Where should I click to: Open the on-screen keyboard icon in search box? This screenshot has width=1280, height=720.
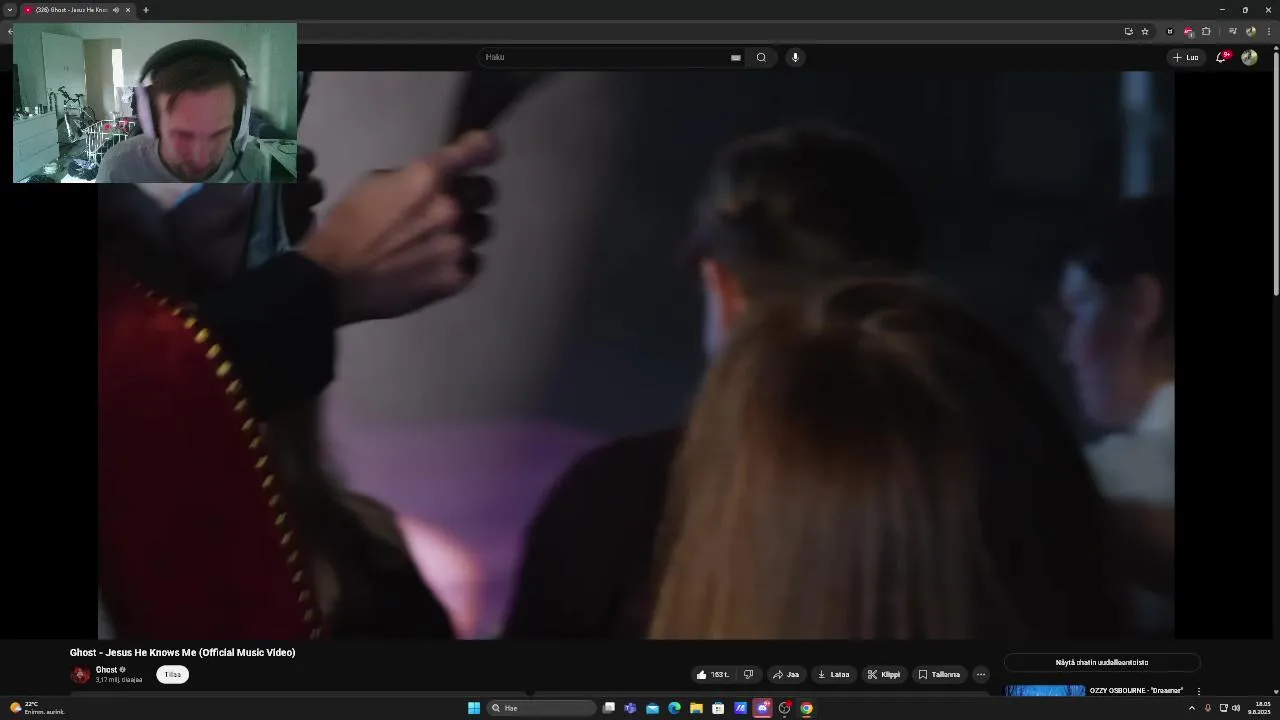tap(736, 58)
